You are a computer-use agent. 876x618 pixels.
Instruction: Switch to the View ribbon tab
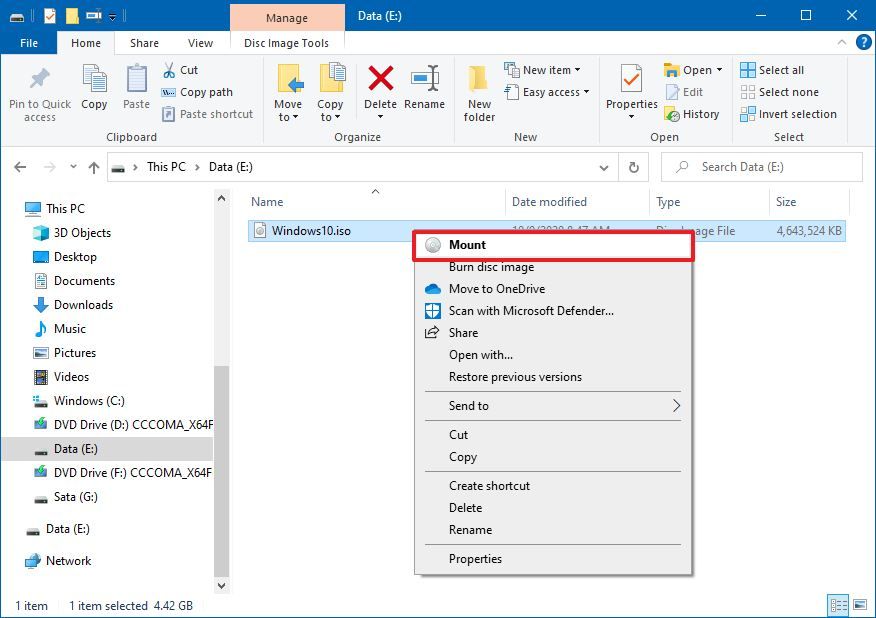click(200, 43)
